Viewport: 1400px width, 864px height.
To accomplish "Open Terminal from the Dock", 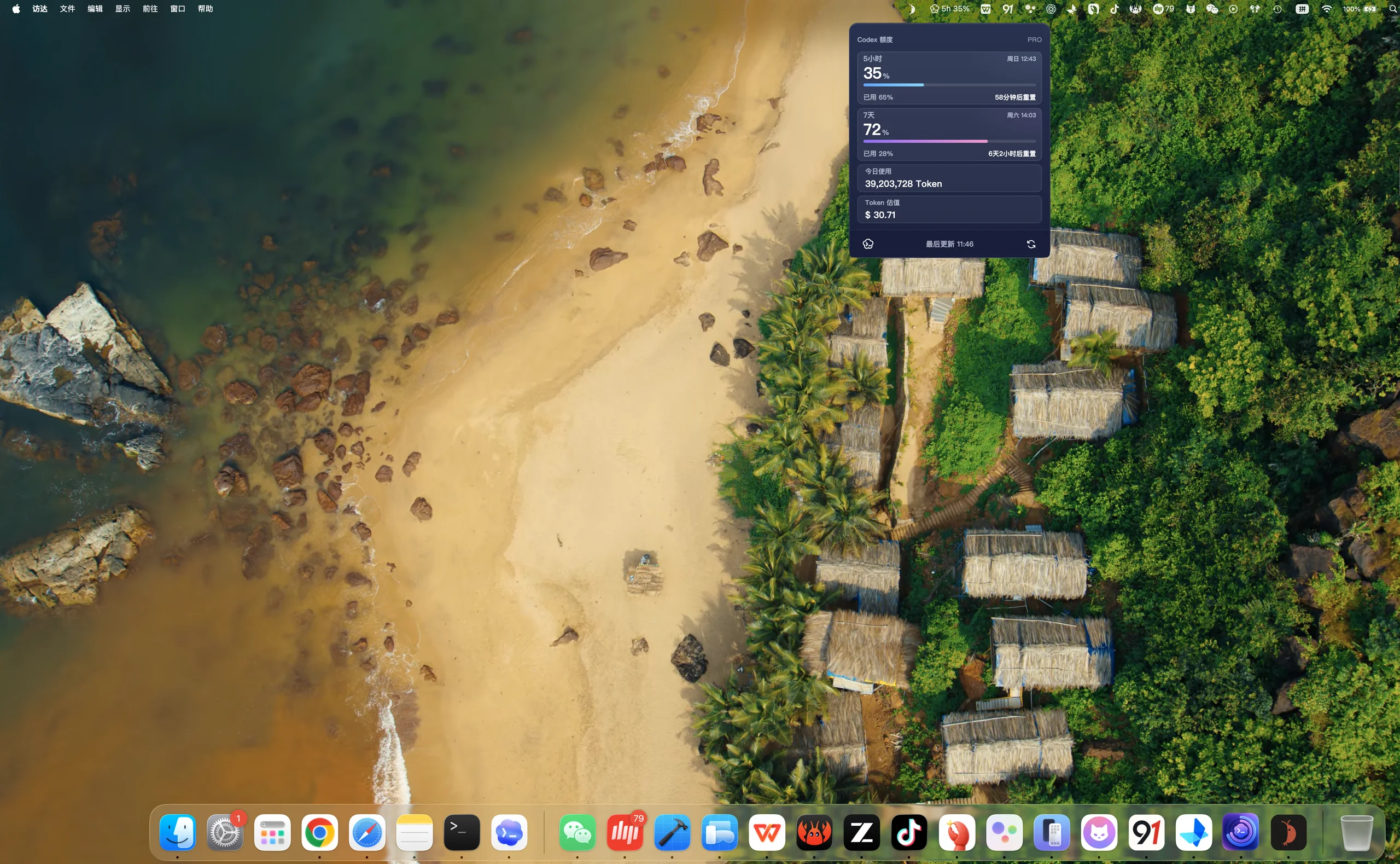I will pyautogui.click(x=462, y=832).
